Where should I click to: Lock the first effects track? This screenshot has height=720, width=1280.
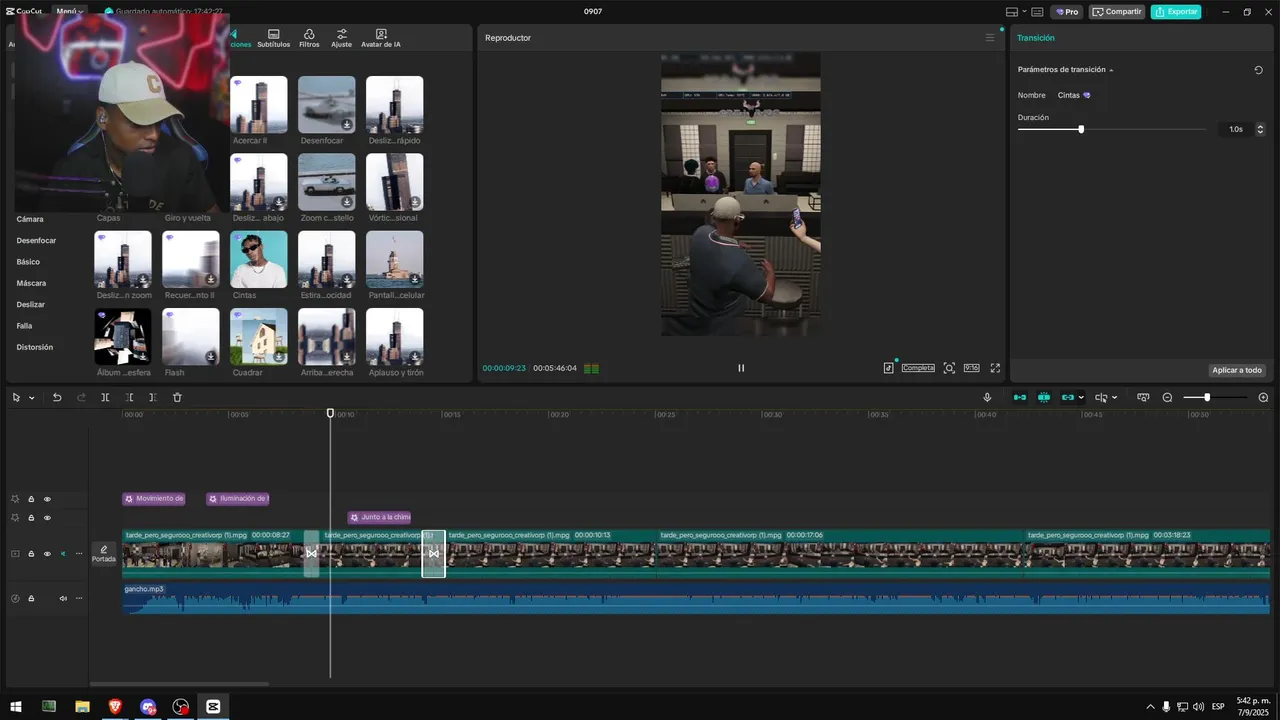coord(31,499)
